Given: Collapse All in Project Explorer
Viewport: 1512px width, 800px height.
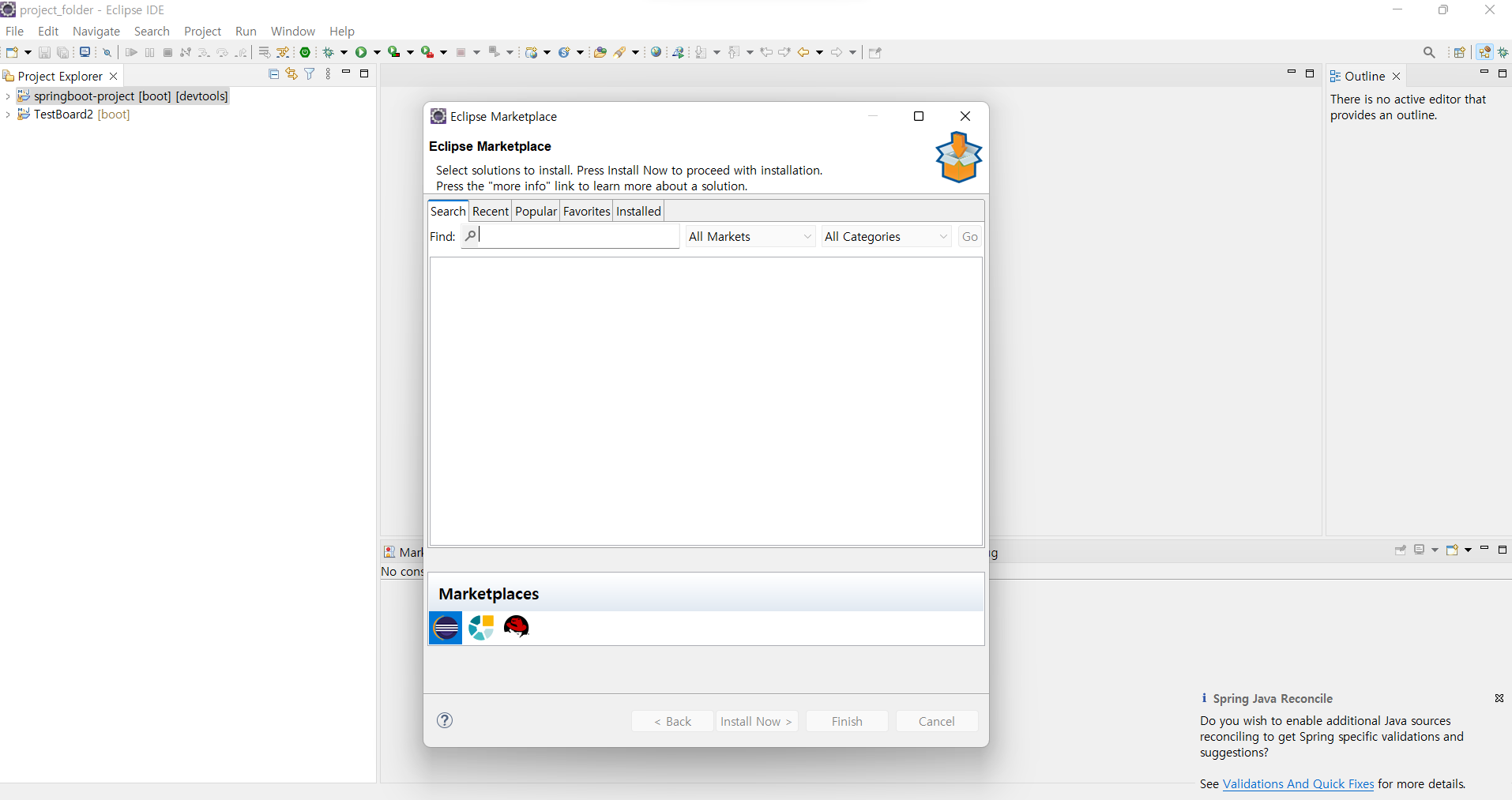Looking at the screenshot, I should coord(274,73).
